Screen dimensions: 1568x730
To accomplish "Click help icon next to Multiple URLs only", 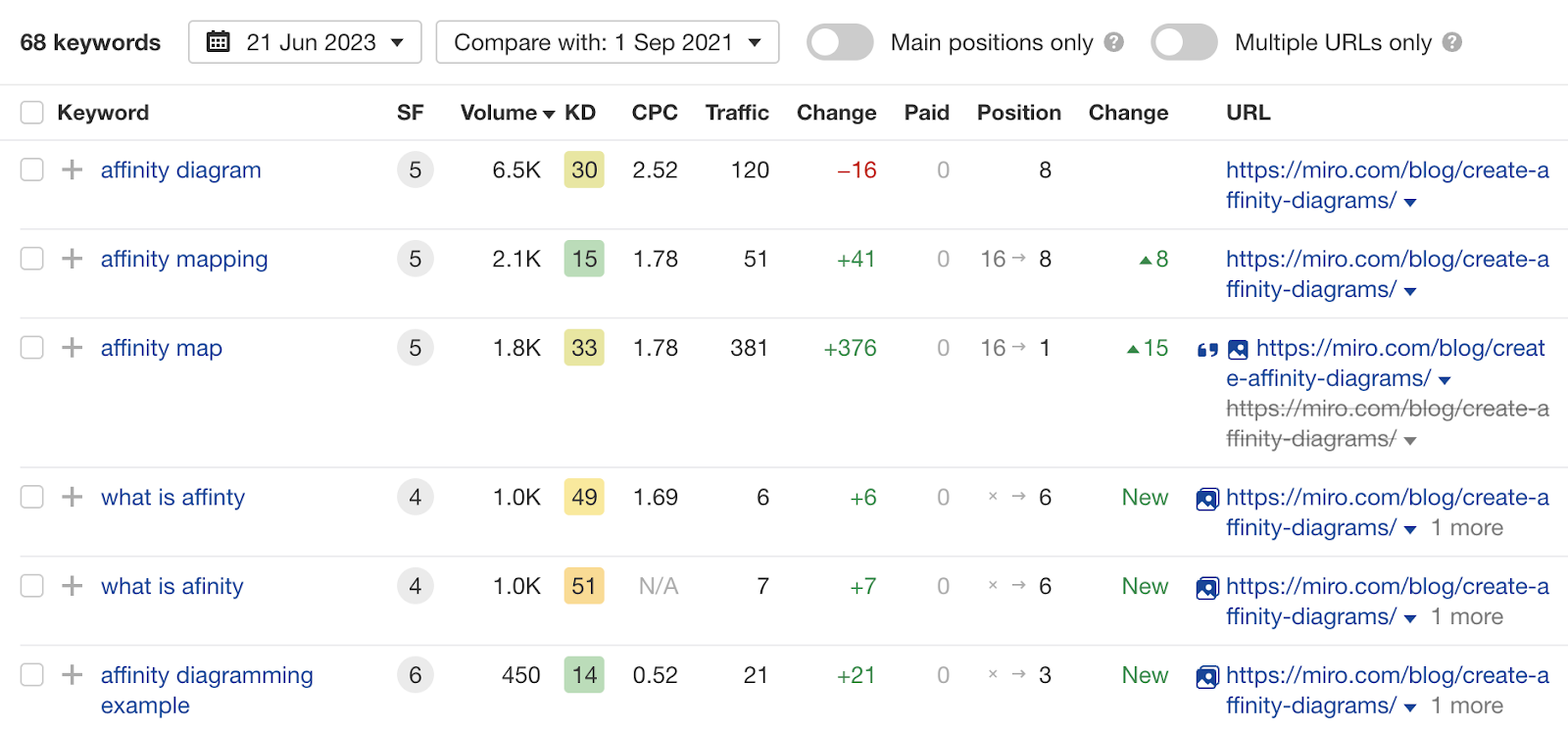I will point(1452,42).
